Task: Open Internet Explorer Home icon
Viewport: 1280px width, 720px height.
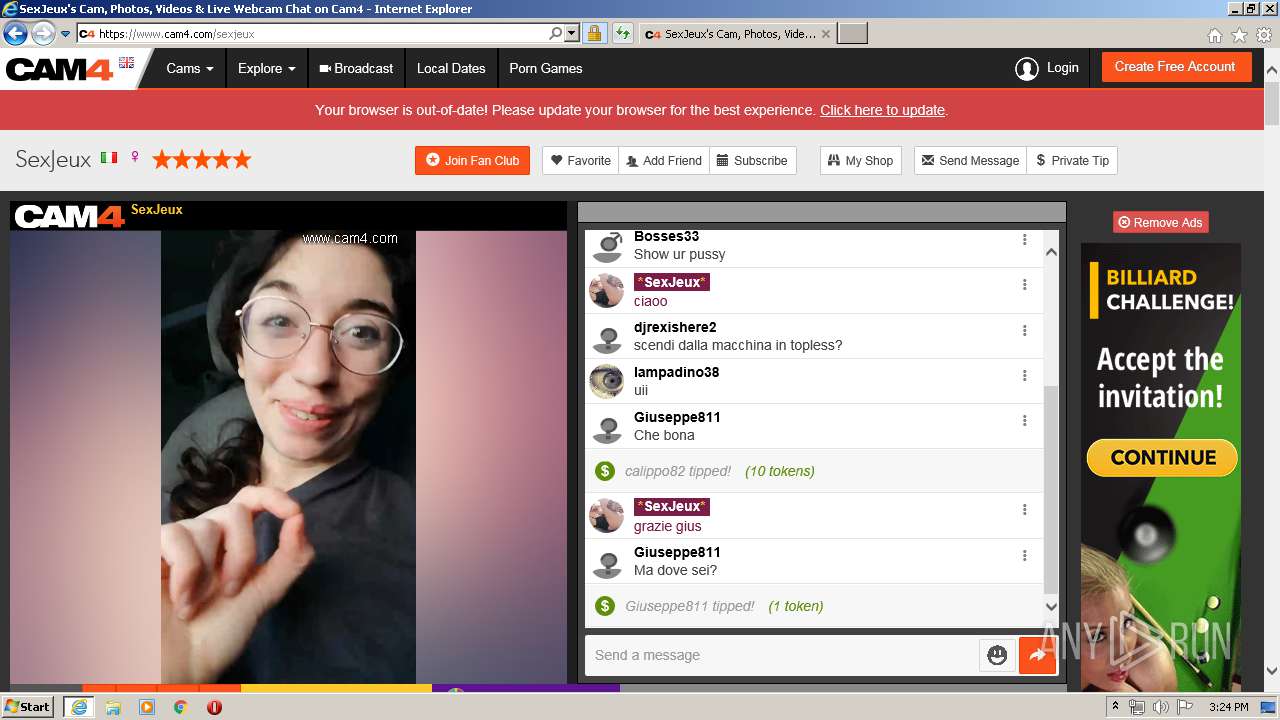Action: coord(1214,35)
